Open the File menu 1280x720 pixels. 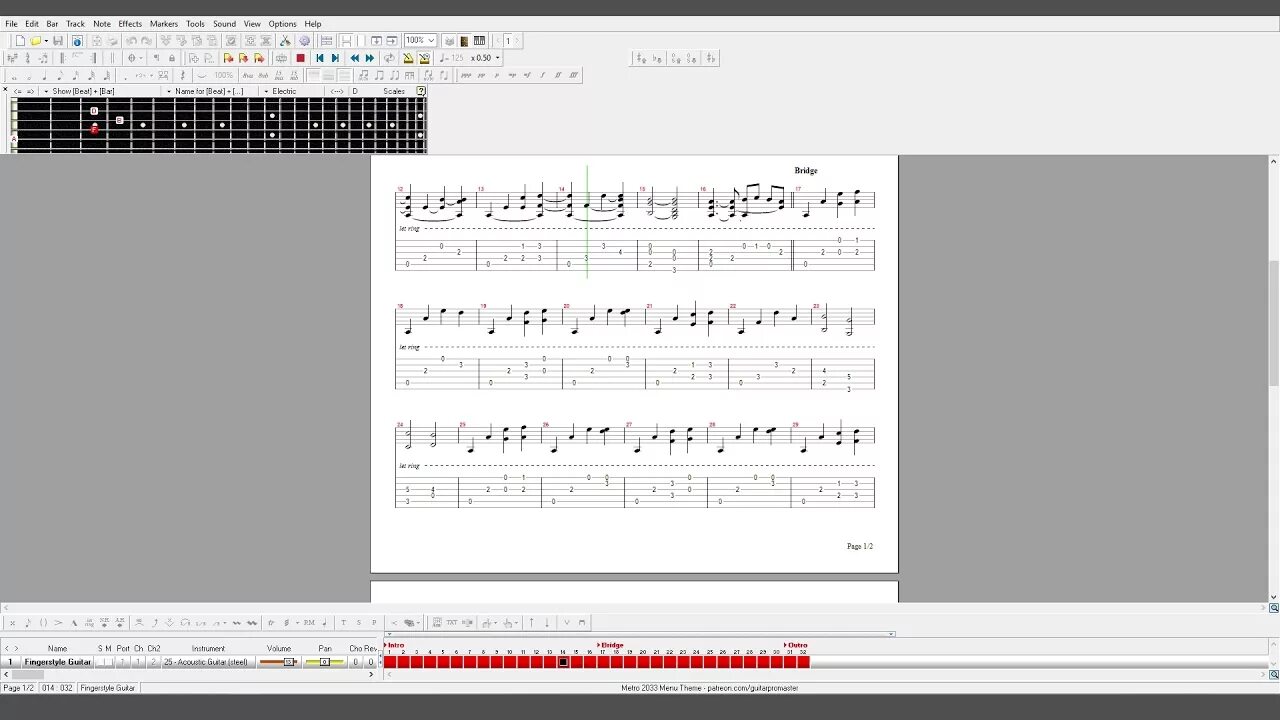click(x=11, y=24)
